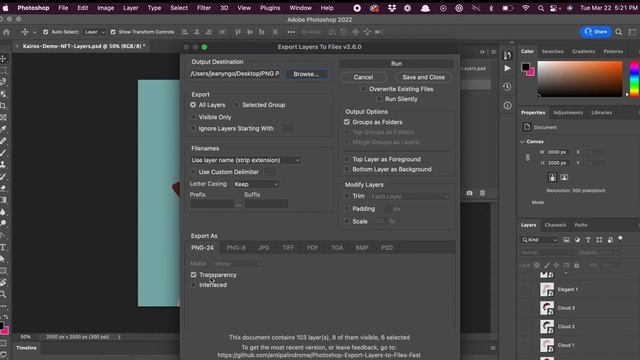This screenshot has height=360, width=640.
Task: Uncheck Groups as Folders checkbox
Action: coord(347,122)
